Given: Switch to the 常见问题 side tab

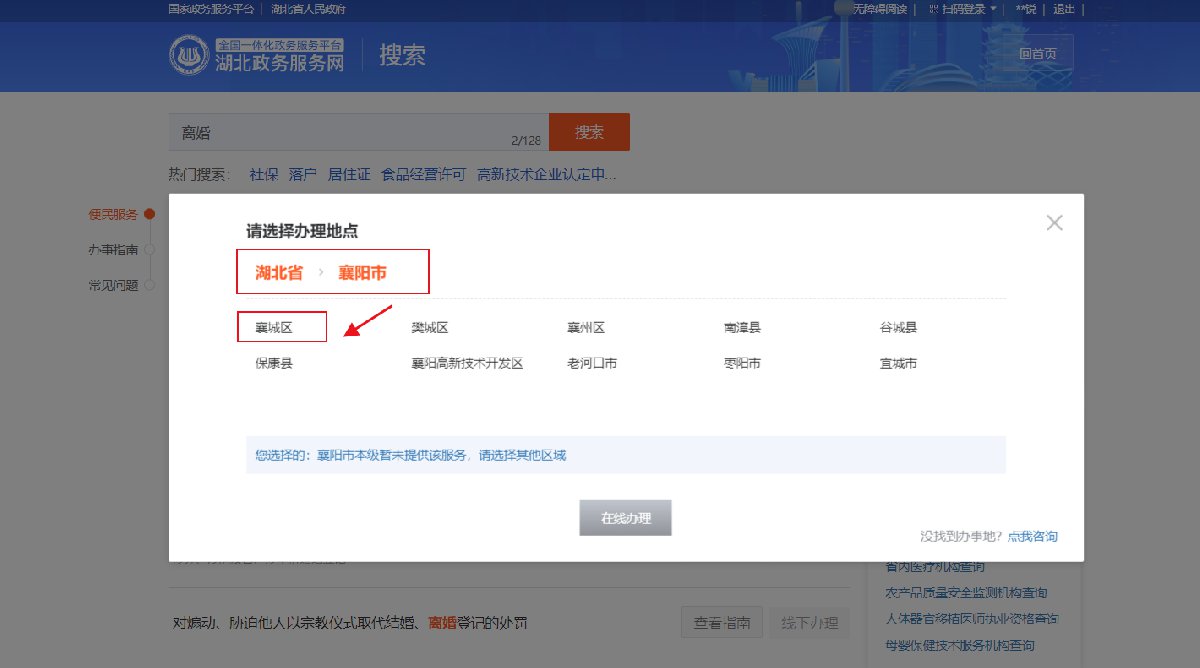Looking at the screenshot, I should tap(113, 285).
